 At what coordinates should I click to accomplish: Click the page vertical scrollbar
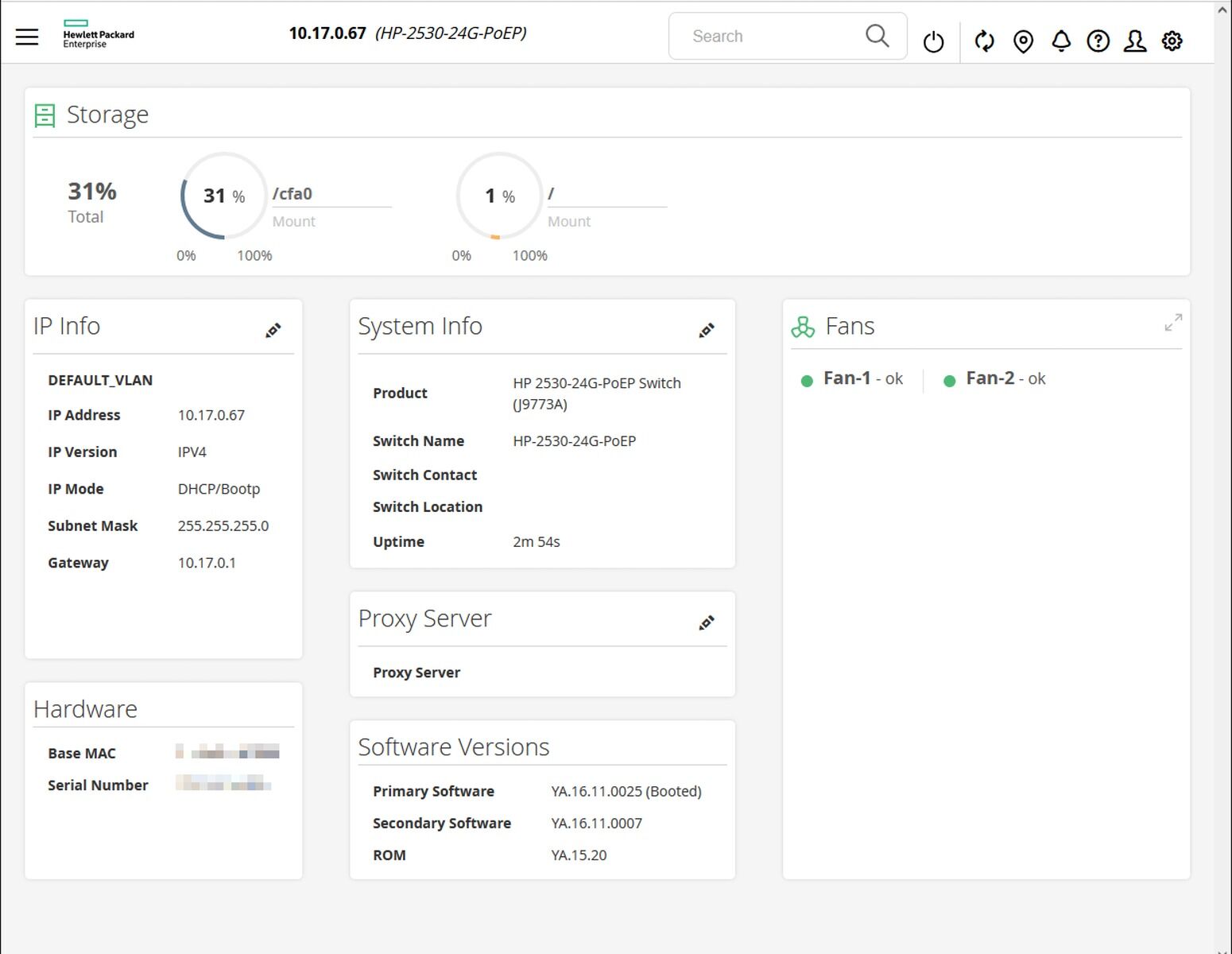(1223, 477)
